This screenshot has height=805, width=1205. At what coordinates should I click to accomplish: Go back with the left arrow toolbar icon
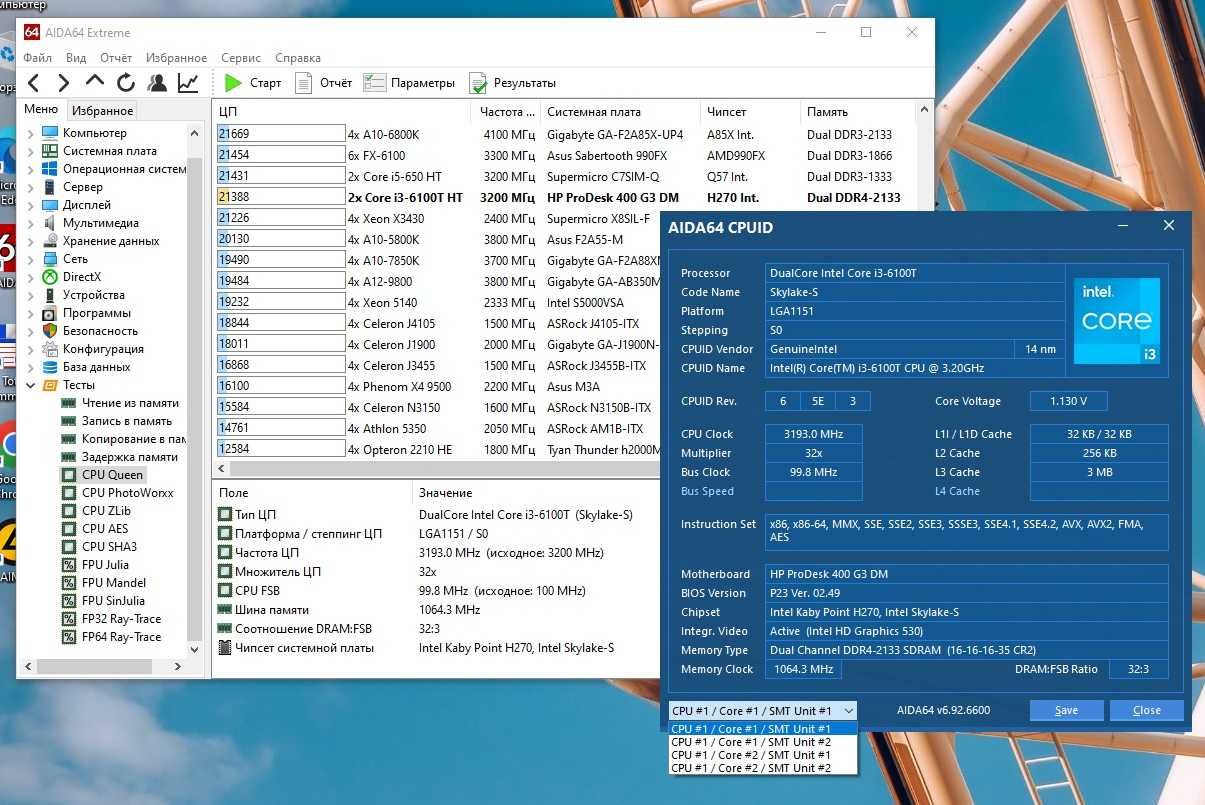point(34,83)
